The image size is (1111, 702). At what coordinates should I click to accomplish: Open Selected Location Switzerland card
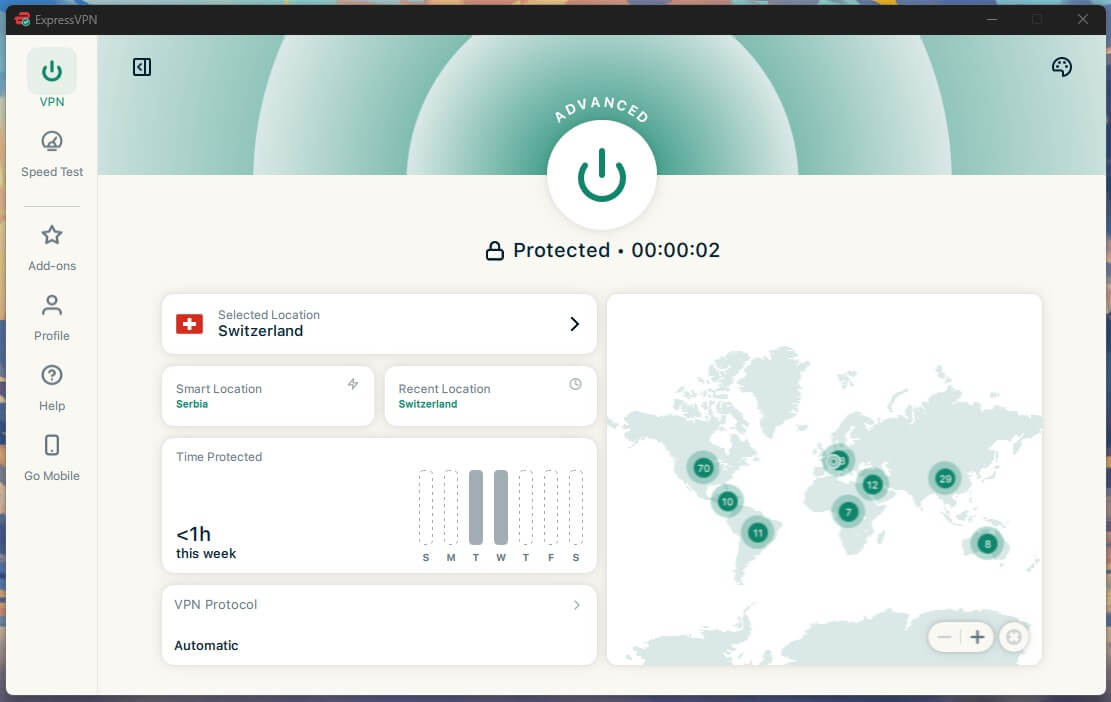tap(379, 324)
